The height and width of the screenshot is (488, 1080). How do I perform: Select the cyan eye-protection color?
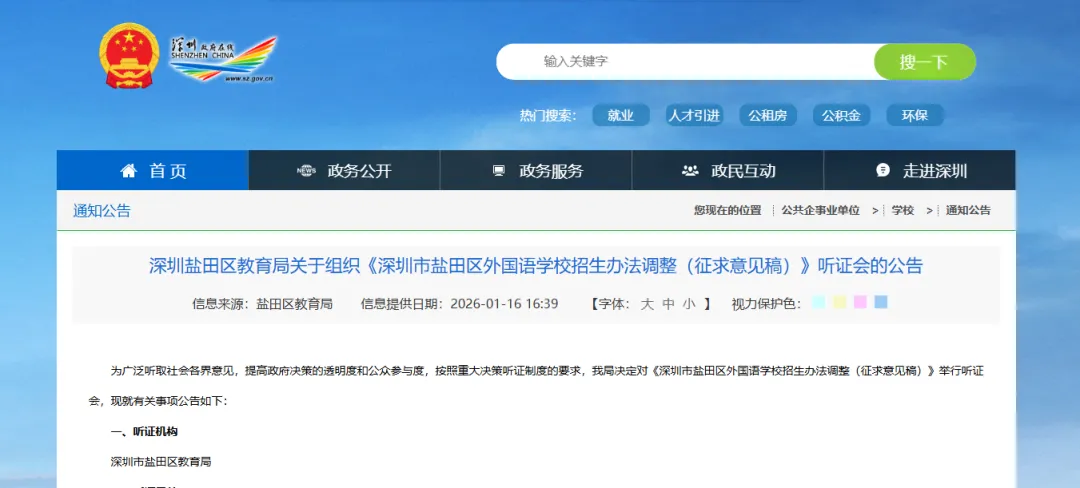point(819,301)
